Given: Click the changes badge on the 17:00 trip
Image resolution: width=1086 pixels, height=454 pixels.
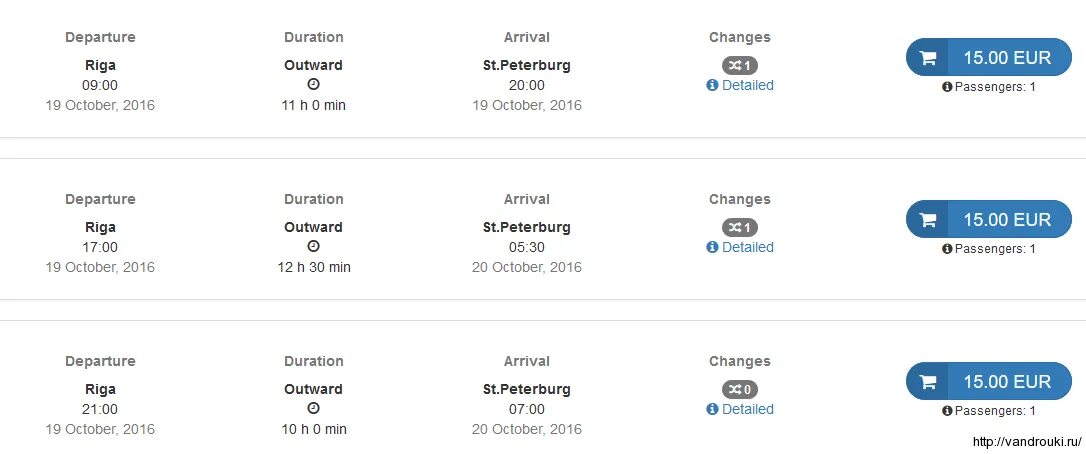Looking at the screenshot, I should [x=740, y=227].
